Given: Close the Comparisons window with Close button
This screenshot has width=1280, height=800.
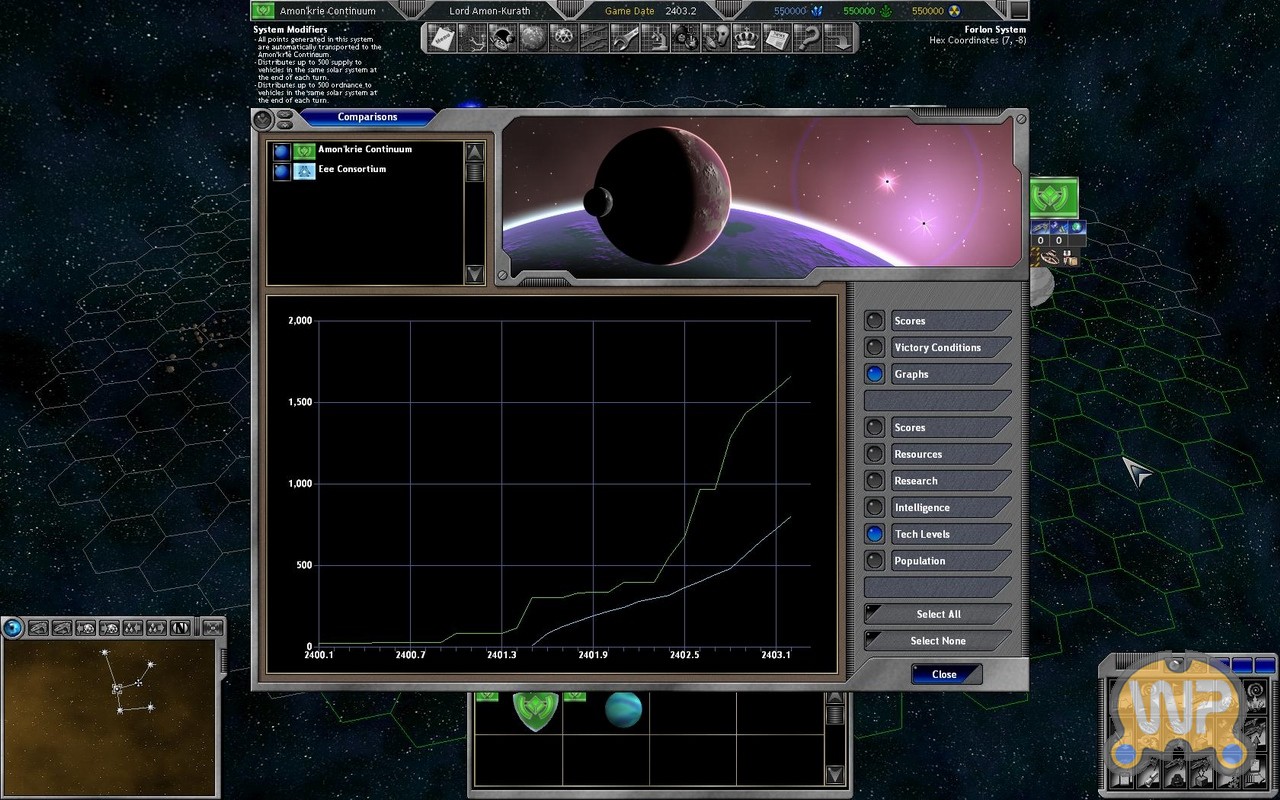Looking at the screenshot, I should tap(945, 674).
